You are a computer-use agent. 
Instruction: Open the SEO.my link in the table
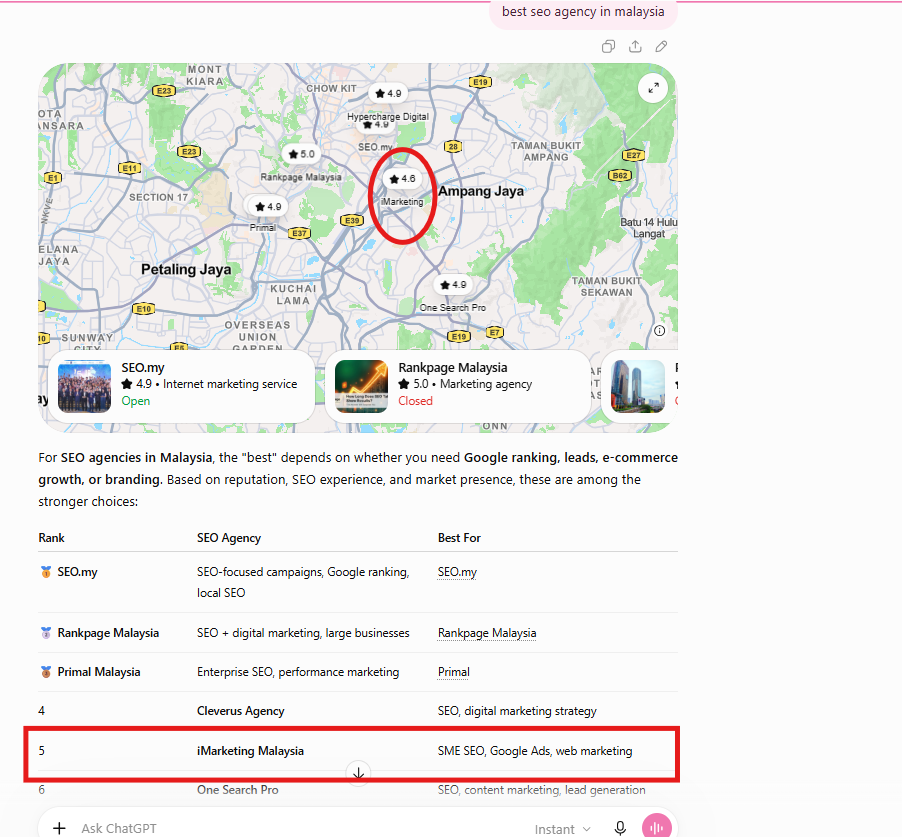[457, 572]
